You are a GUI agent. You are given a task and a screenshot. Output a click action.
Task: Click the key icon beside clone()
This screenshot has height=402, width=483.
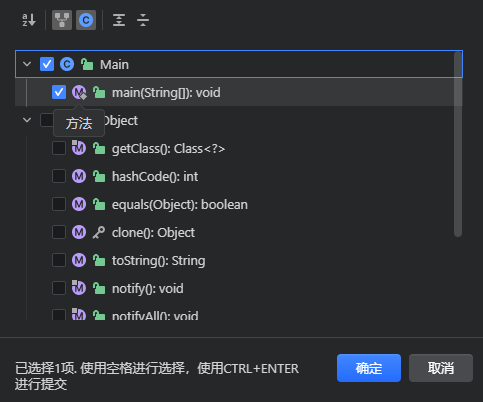coord(99,232)
